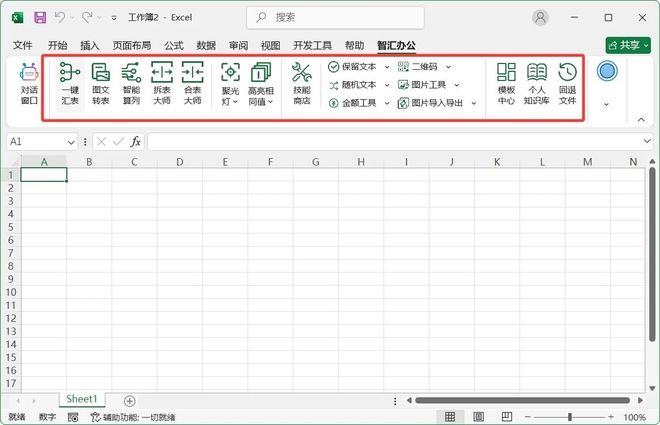Collapse the ribbon with the chevron

click(641, 120)
